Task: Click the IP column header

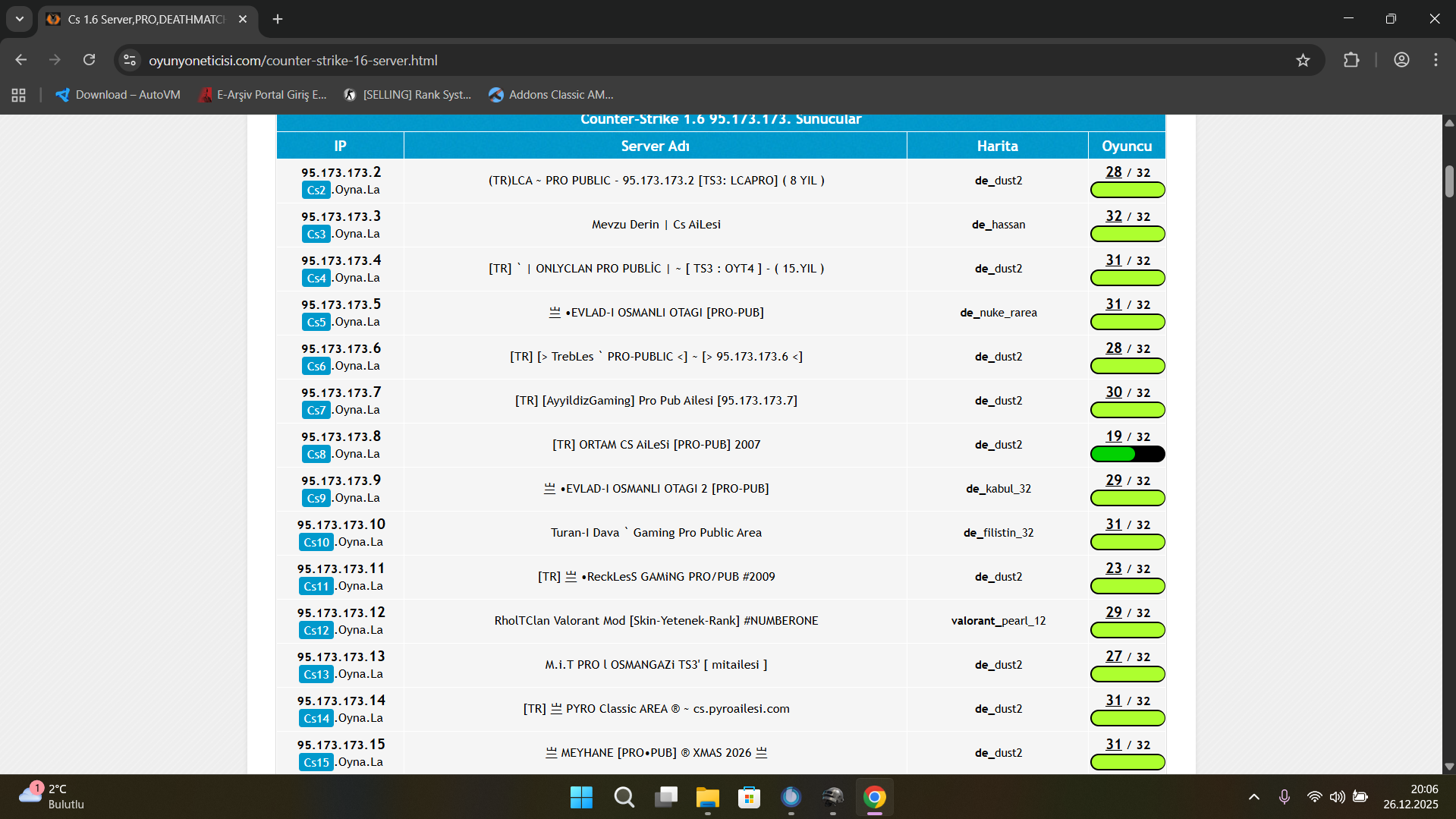Action: coord(340,146)
